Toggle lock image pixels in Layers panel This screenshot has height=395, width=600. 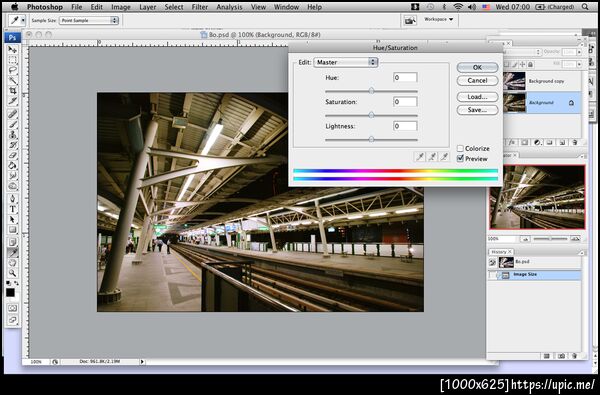(x=515, y=65)
